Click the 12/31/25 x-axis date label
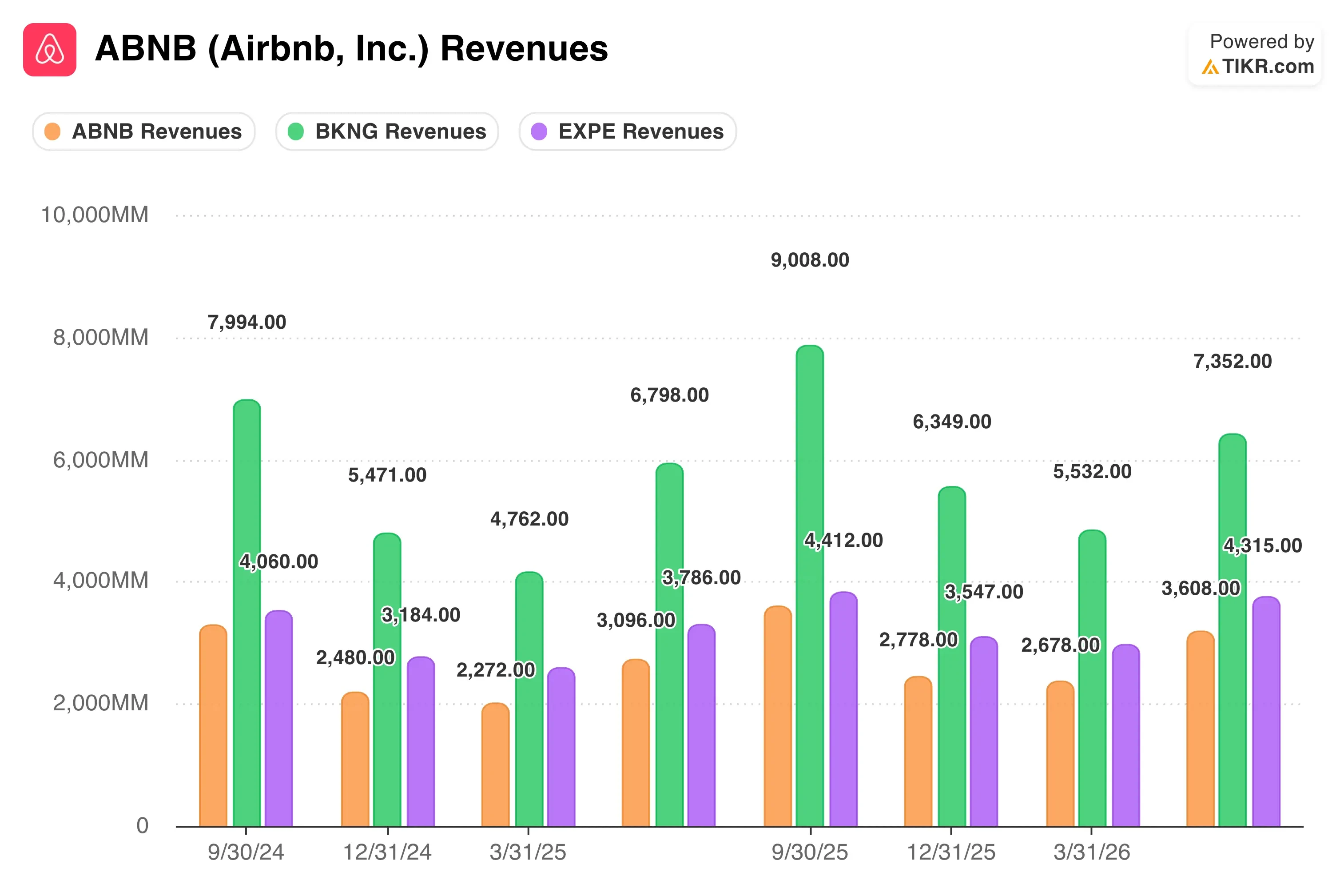This screenshot has height=896, width=1344. [x=952, y=852]
